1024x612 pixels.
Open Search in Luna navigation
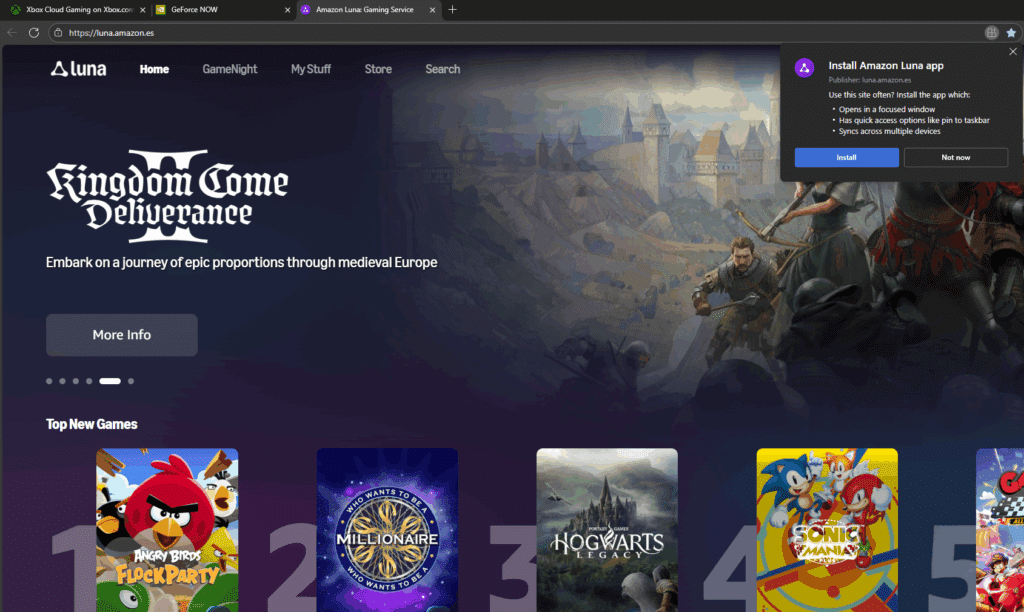pyautogui.click(x=443, y=69)
